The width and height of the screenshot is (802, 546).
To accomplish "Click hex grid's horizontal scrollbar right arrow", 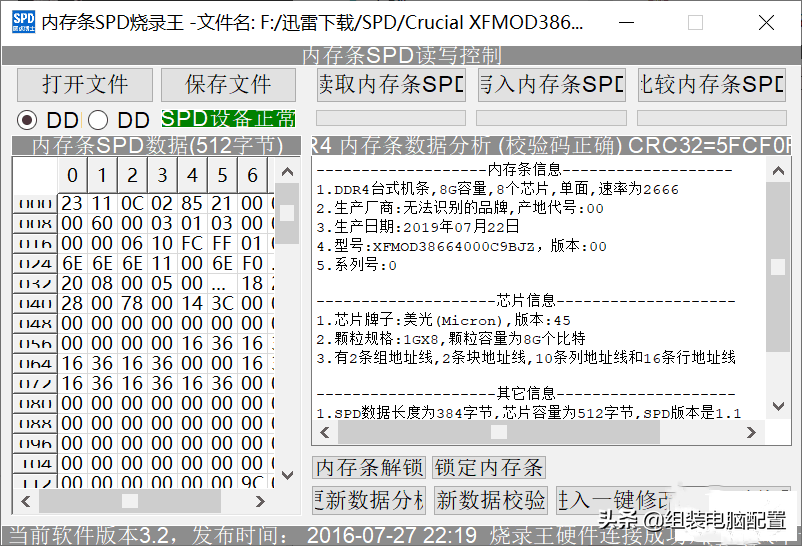I will (260, 501).
